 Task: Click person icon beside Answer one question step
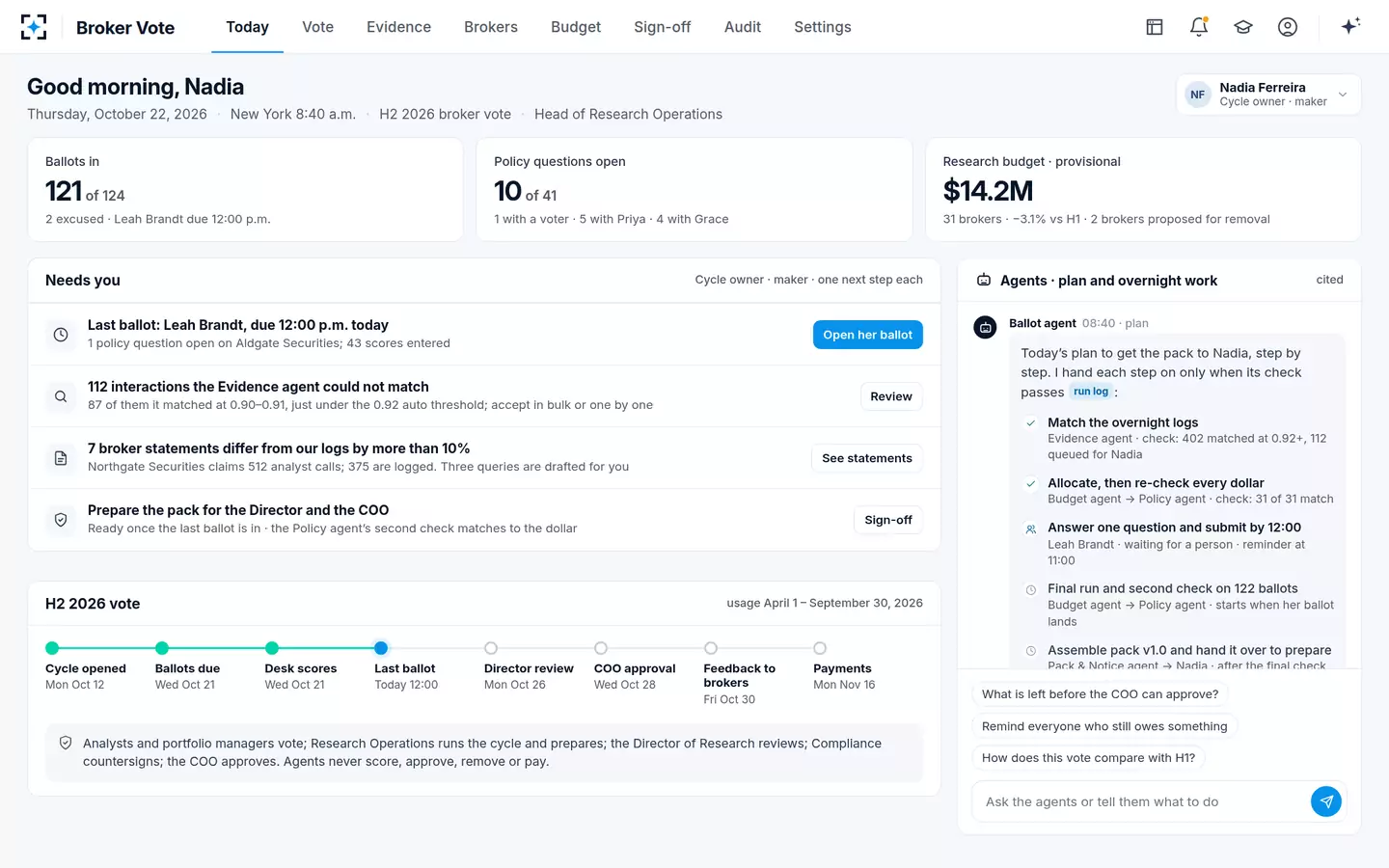1031,529
